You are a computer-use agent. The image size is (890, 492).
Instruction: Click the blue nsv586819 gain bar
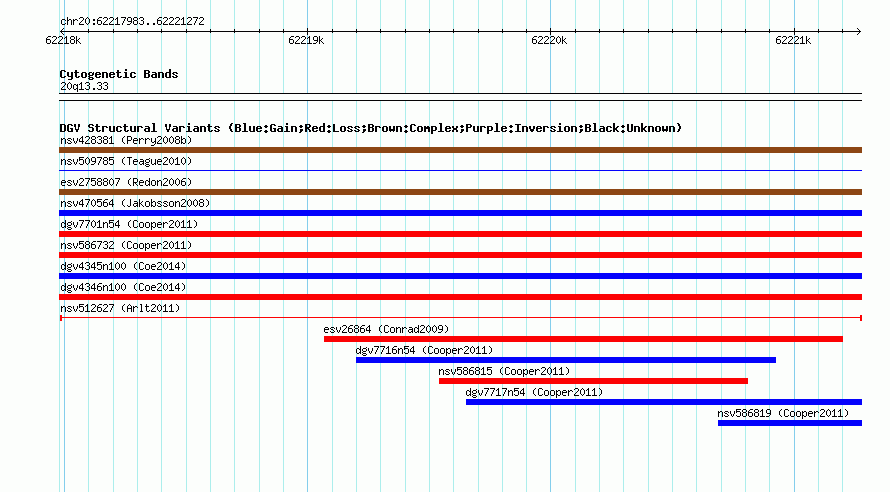[790, 423]
